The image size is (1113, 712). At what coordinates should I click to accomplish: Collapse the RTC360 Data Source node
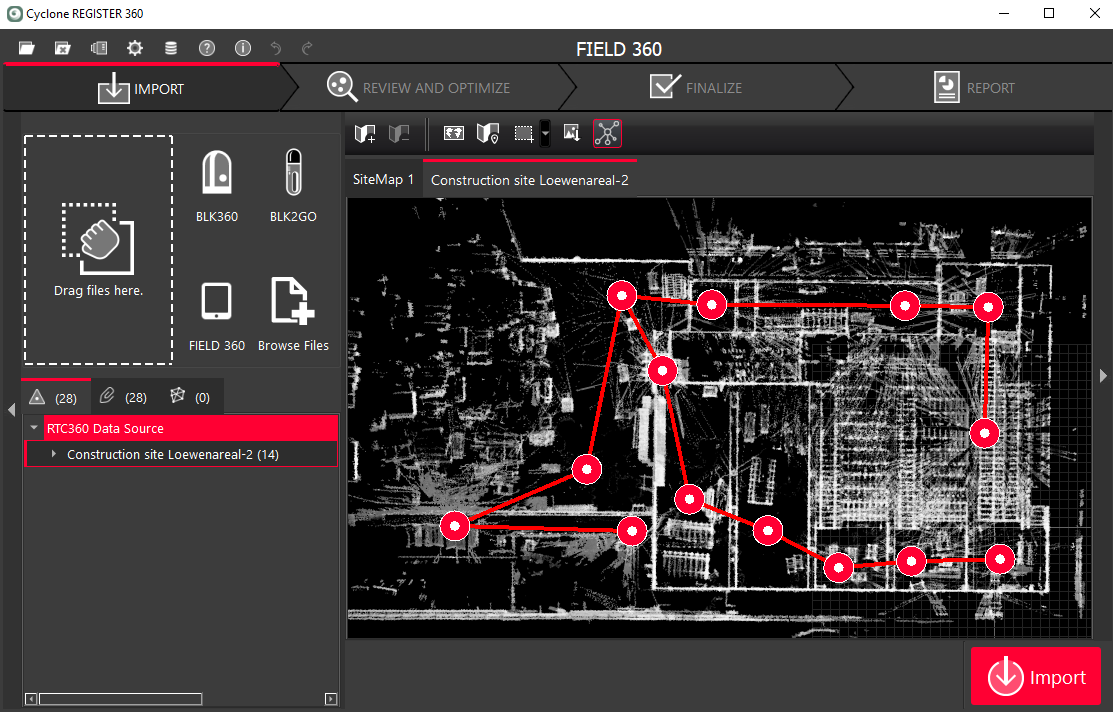point(33,427)
